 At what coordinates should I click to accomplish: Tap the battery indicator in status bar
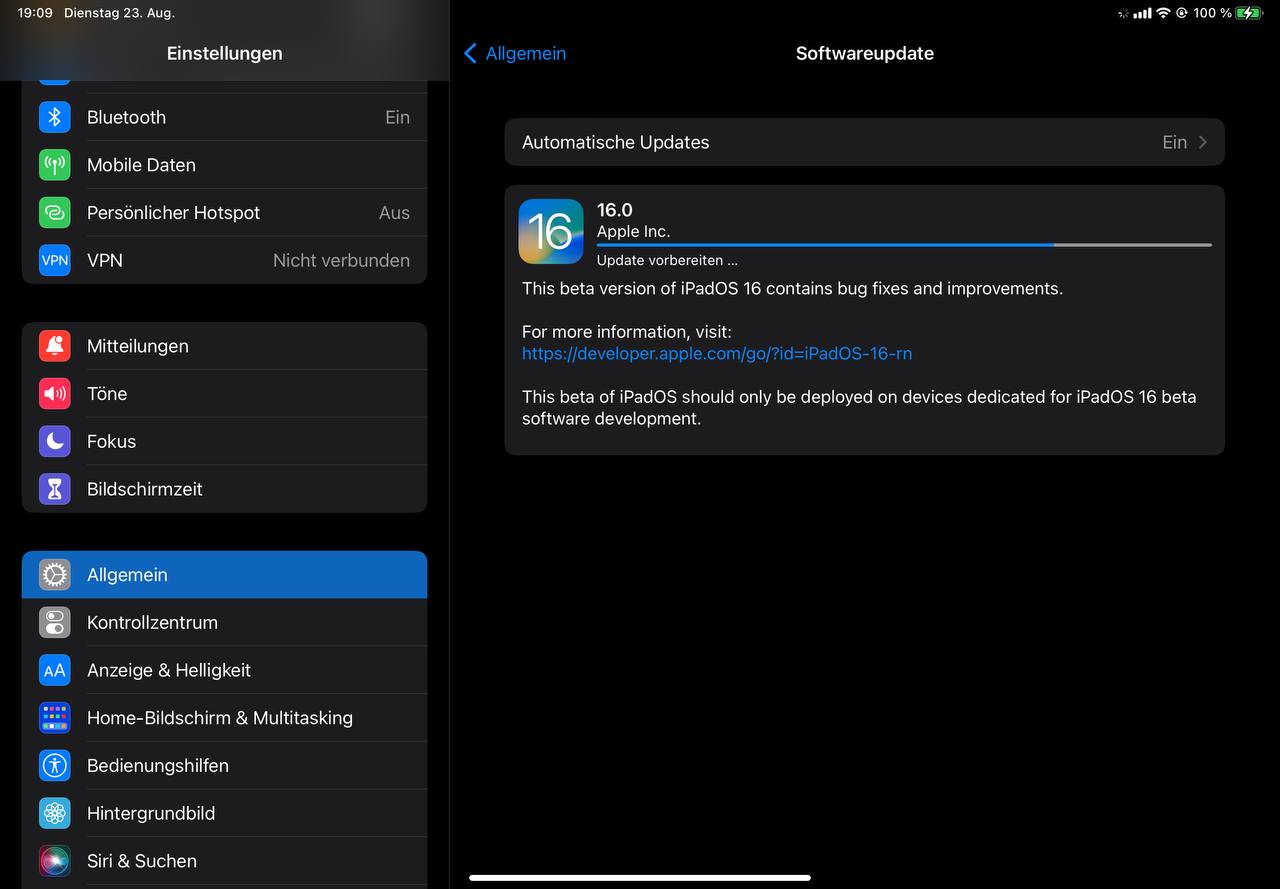[x=1248, y=13]
